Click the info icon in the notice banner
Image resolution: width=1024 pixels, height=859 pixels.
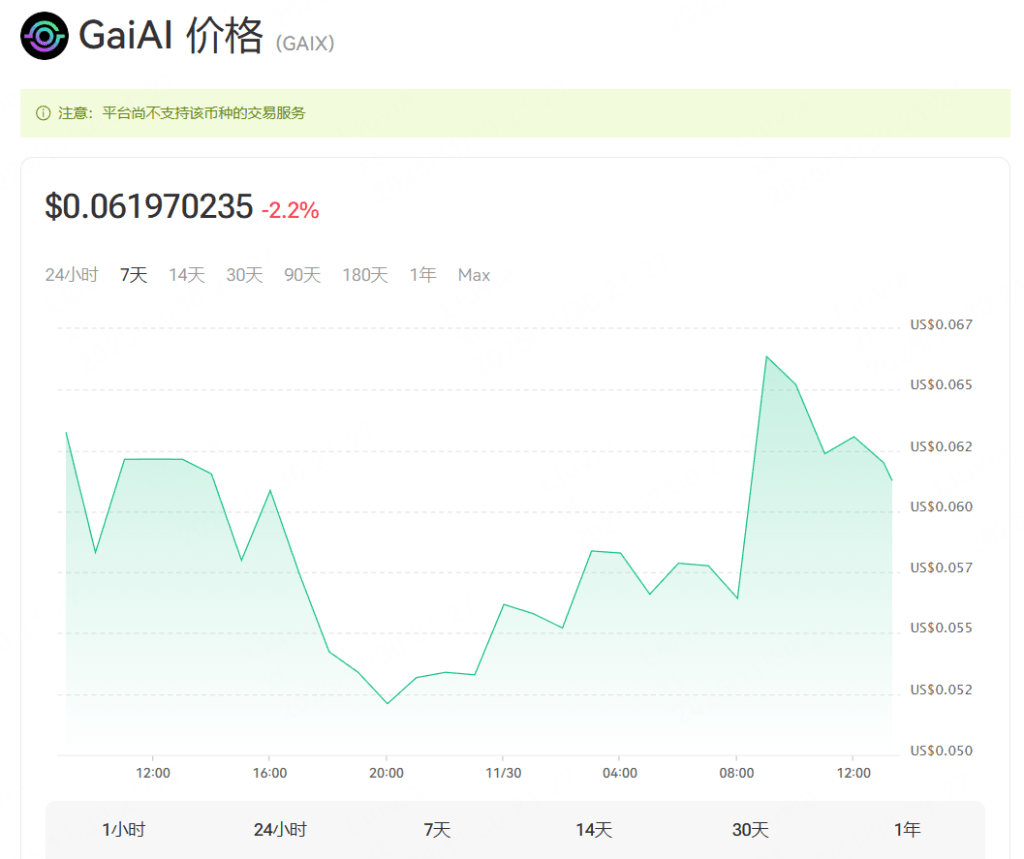tap(44, 113)
